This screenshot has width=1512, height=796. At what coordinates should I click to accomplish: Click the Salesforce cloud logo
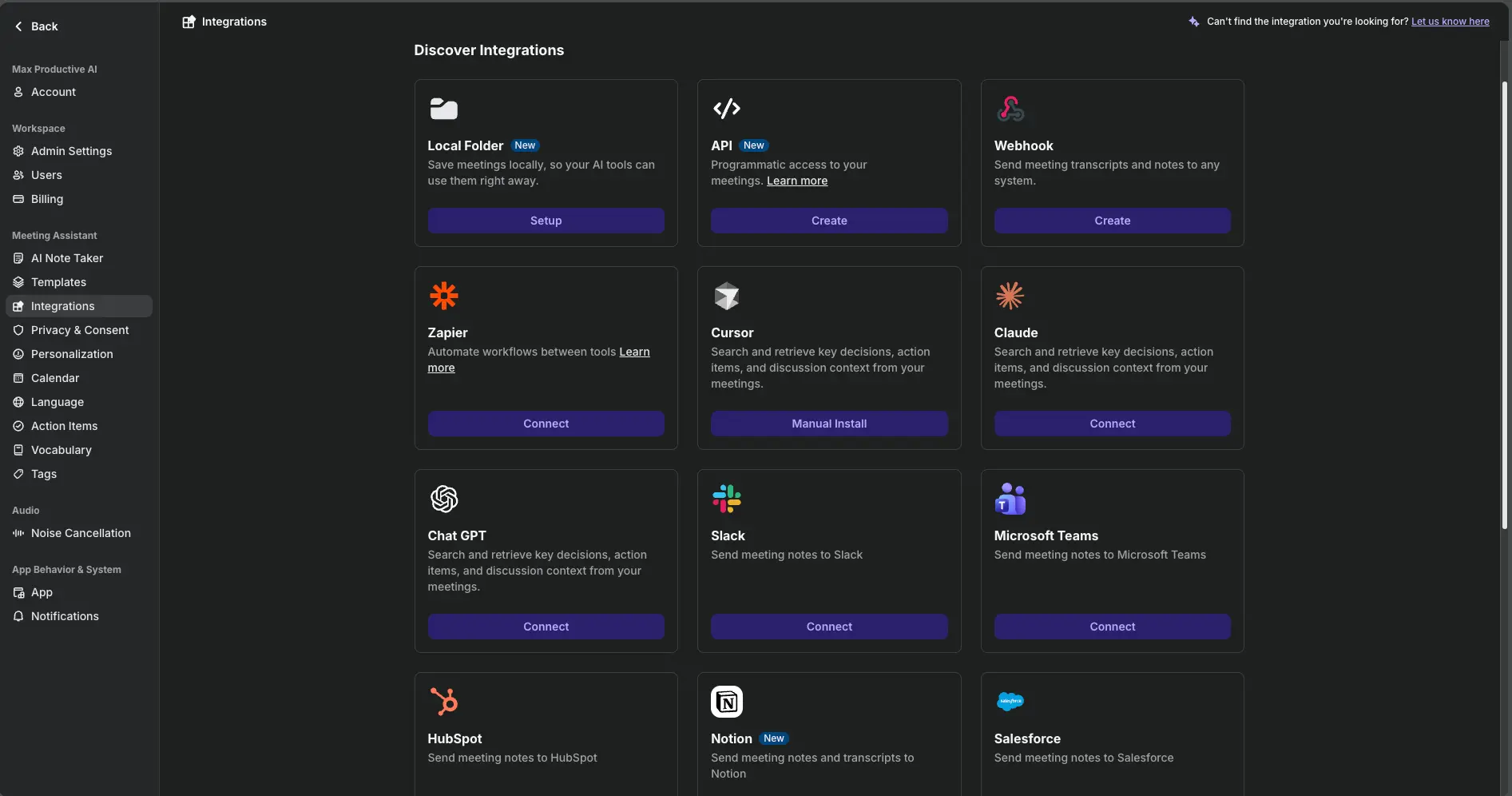(1010, 702)
